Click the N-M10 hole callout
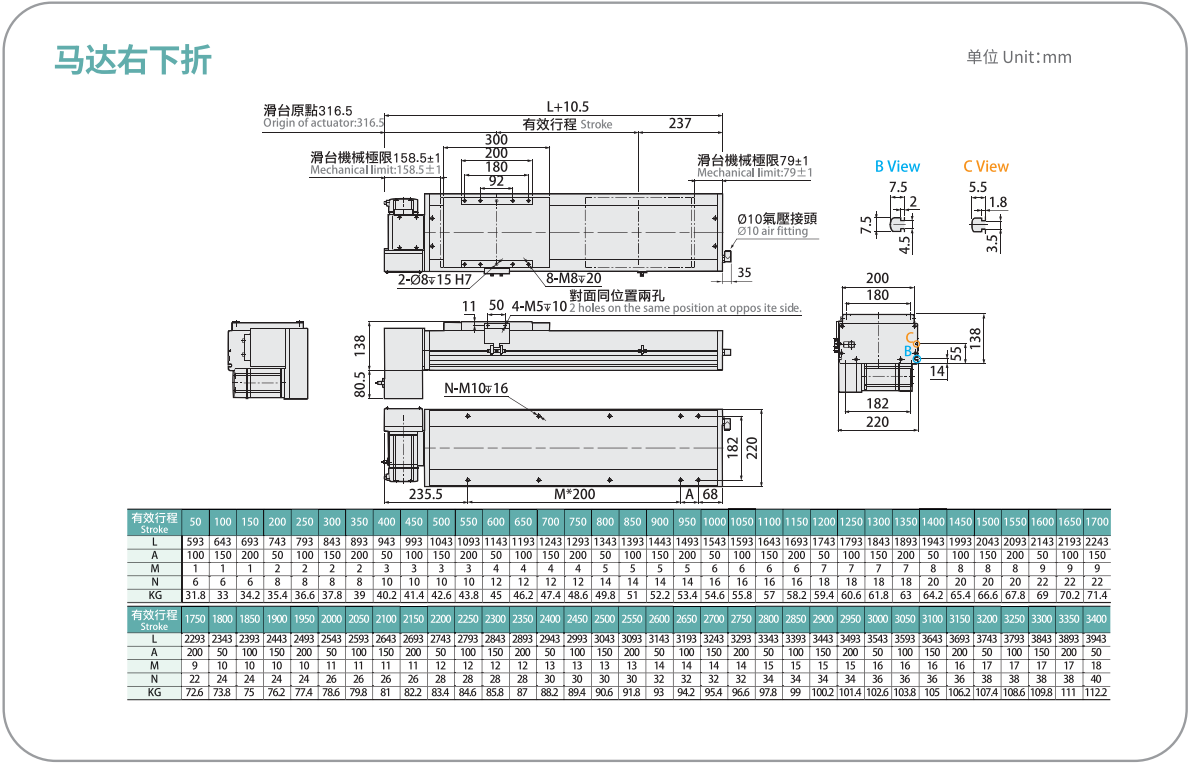This screenshot has height=765, width=1190. click(476, 388)
